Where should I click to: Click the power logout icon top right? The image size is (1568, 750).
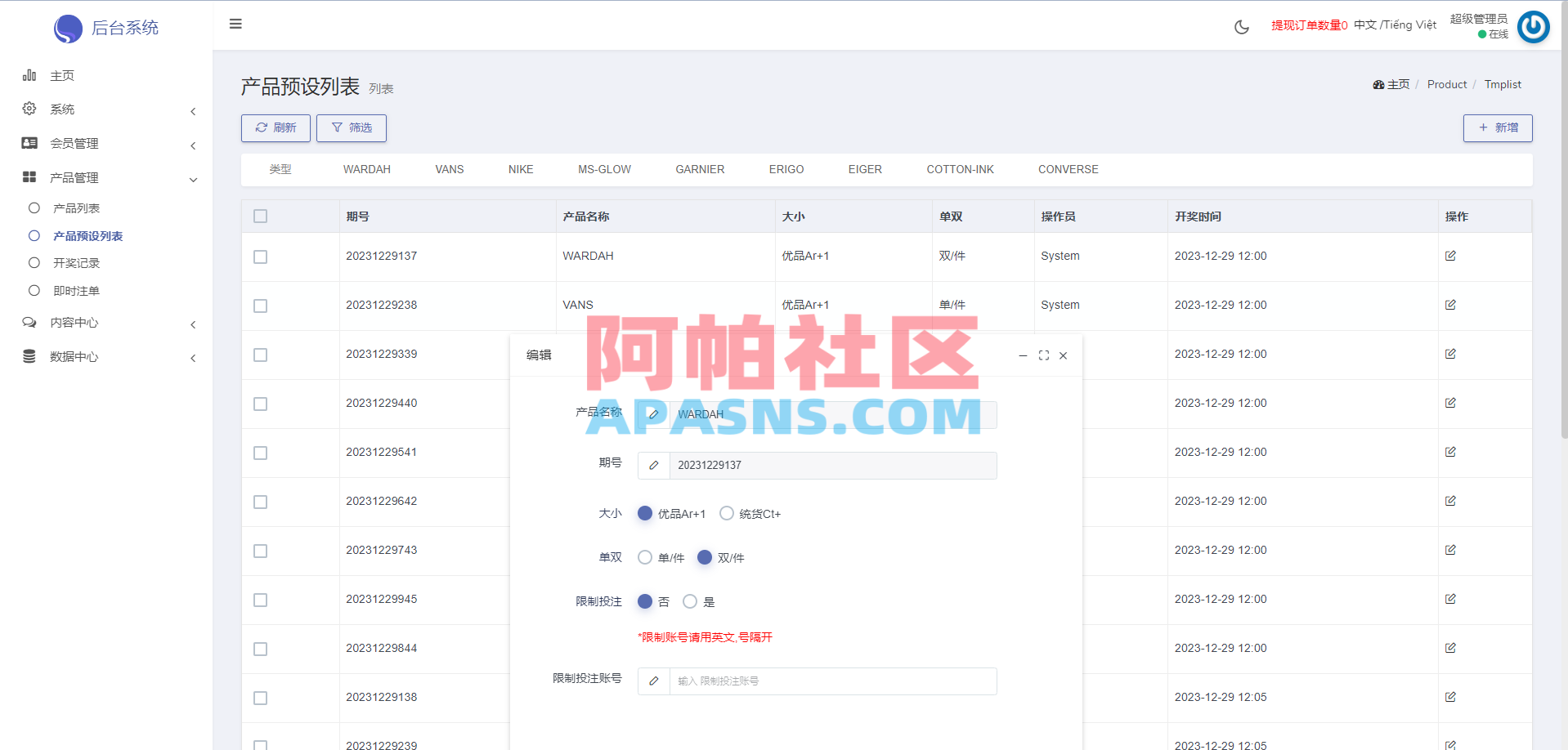pyautogui.click(x=1533, y=27)
